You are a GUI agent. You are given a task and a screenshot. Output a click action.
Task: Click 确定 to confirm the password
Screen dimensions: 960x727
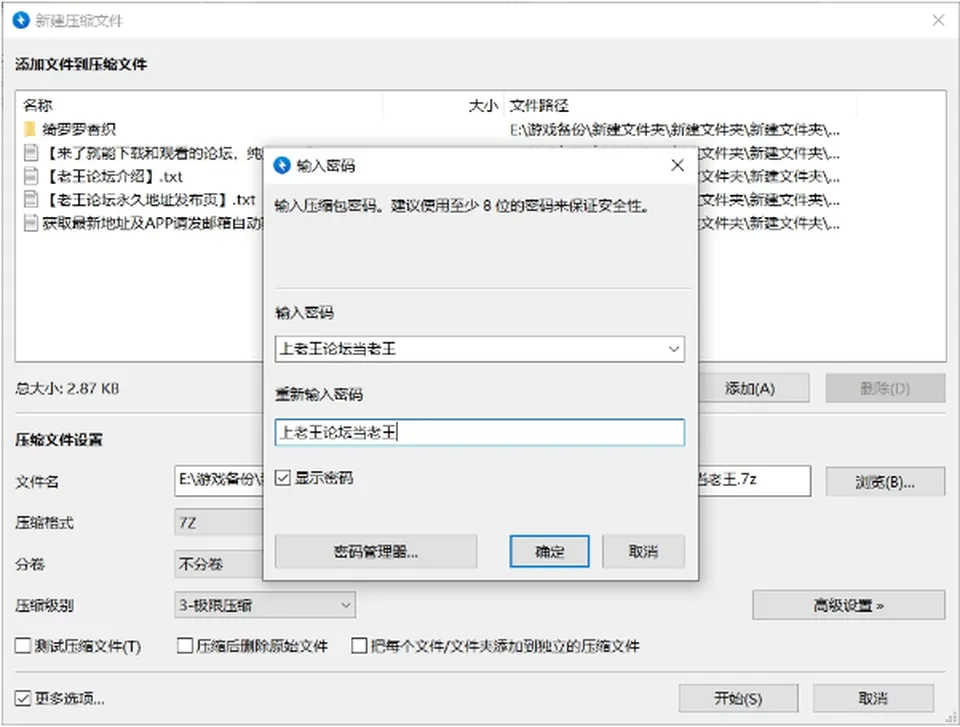point(549,551)
